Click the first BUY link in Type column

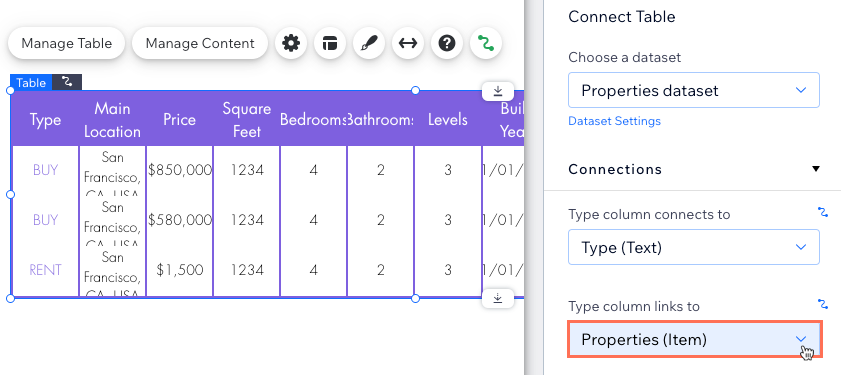tap(45, 170)
